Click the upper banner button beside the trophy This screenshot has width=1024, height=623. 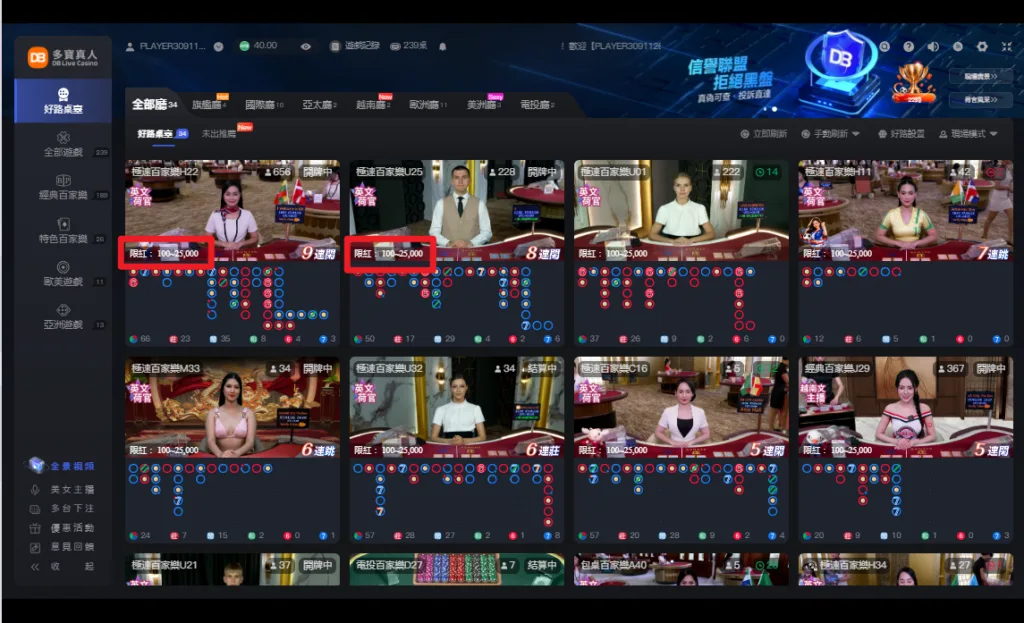981,76
